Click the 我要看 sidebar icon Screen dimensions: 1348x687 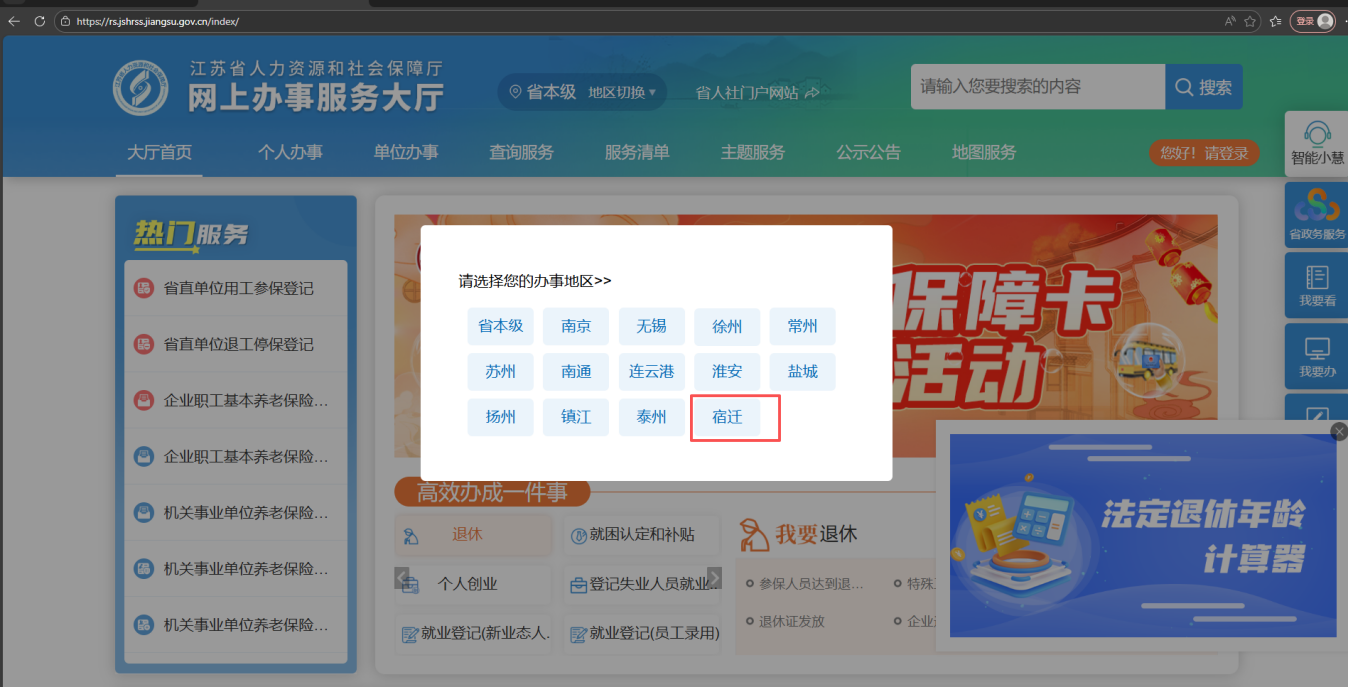[1316, 277]
